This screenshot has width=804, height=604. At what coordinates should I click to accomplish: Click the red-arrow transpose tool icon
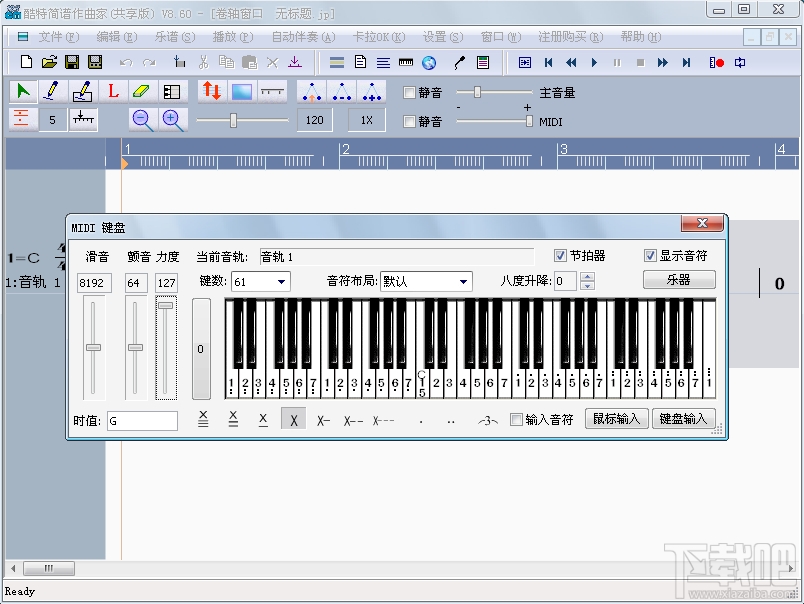pos(211,91)
